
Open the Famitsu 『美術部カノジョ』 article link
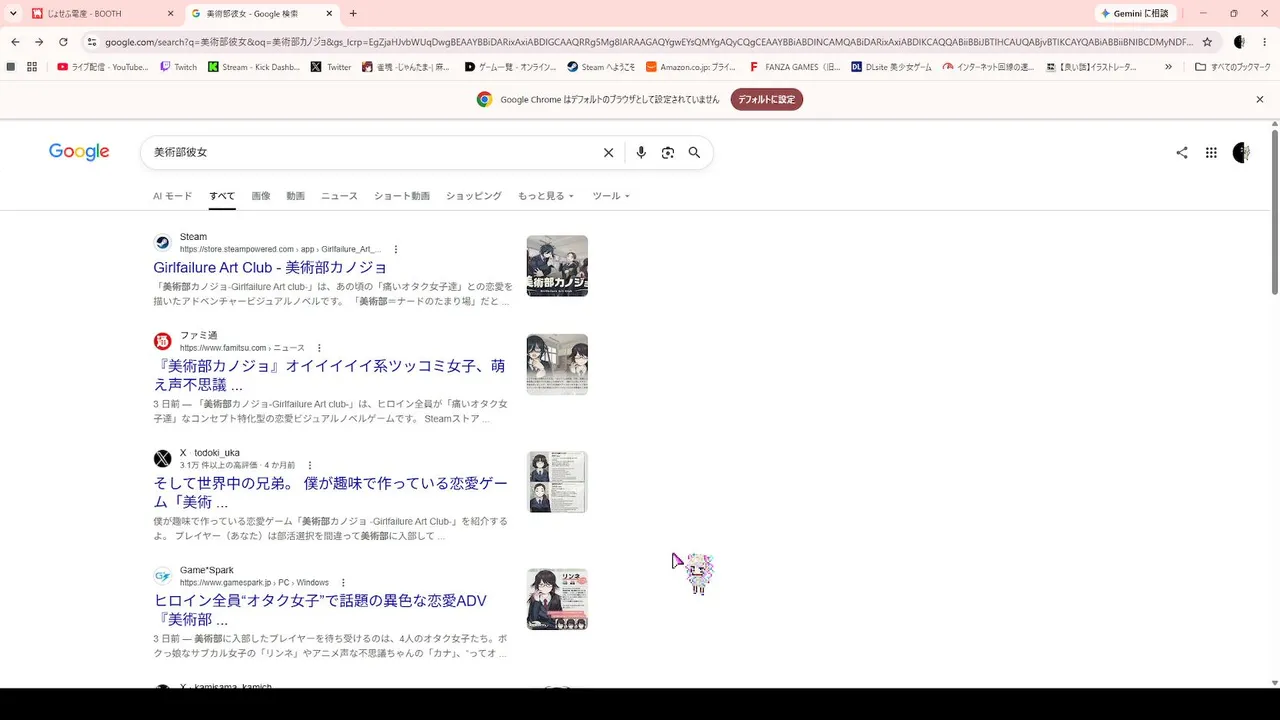(x=329, y=375)
